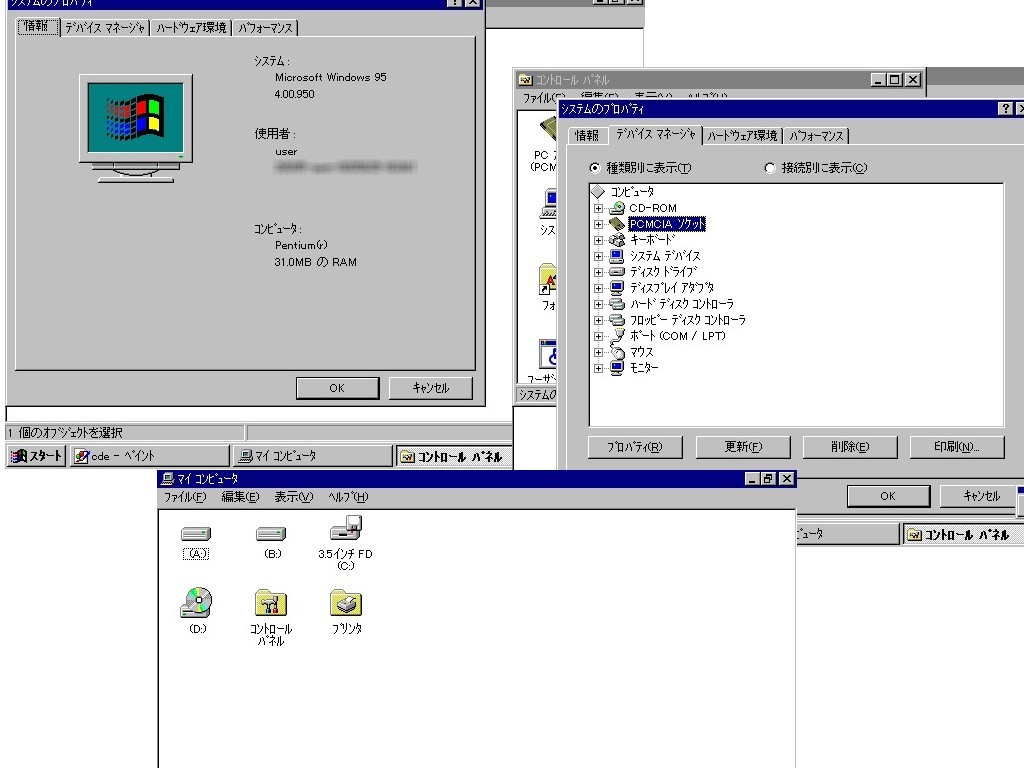The image size is (1024, 768).
Task: Click the Windows 95 monitor logo image
Action: 136,128
